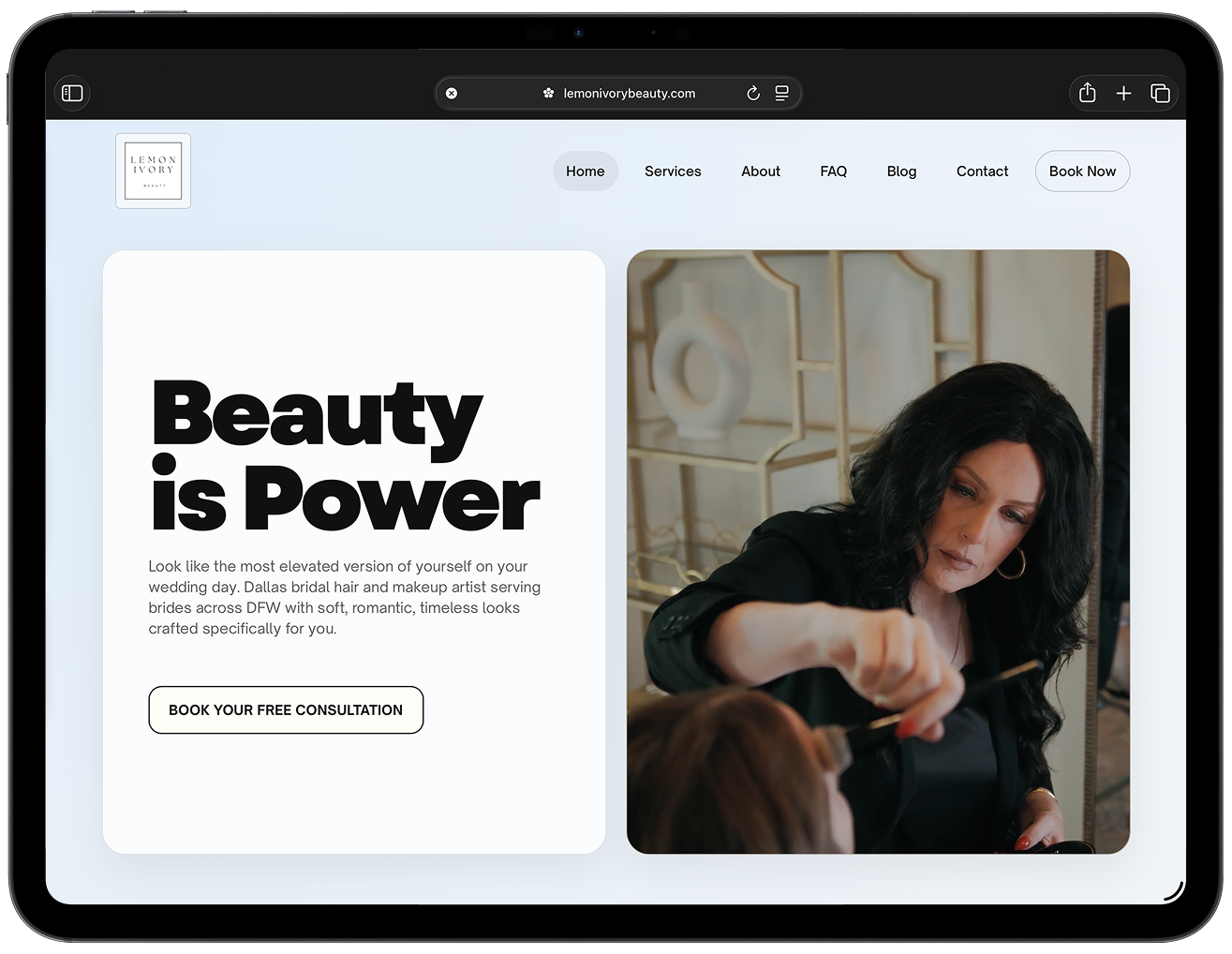Open the Contact page
This screenshot has width=1232, height=954.
coord(982,171)
